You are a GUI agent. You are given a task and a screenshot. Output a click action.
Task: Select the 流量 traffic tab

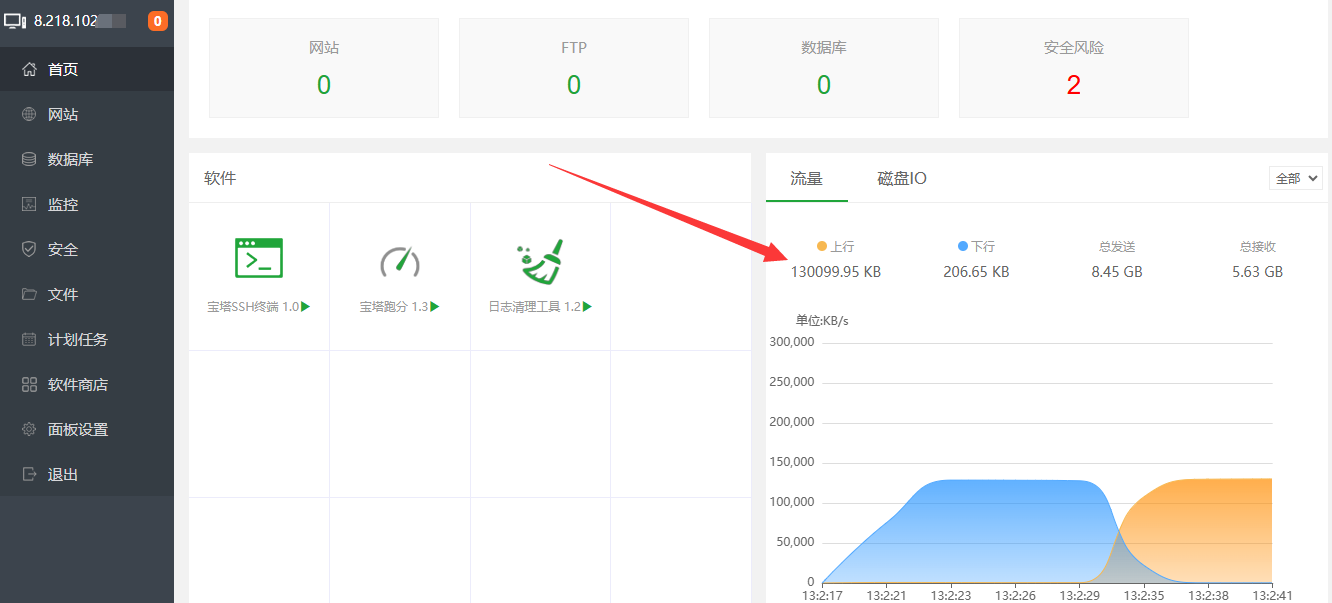[x=807, y=178]
